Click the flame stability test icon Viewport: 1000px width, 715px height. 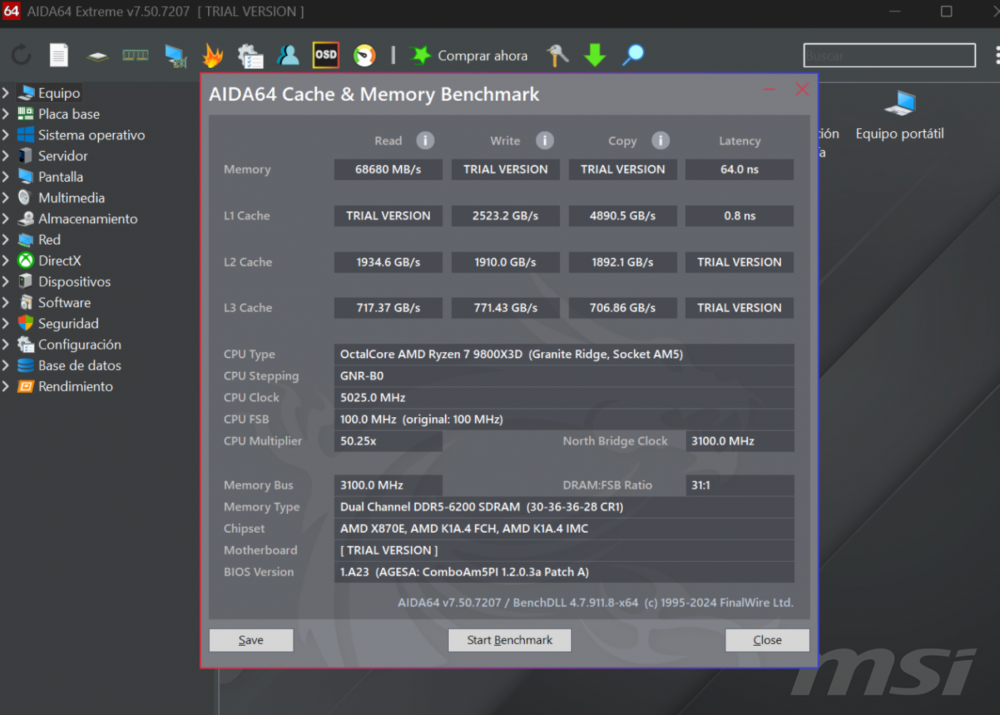coord(212,56)
